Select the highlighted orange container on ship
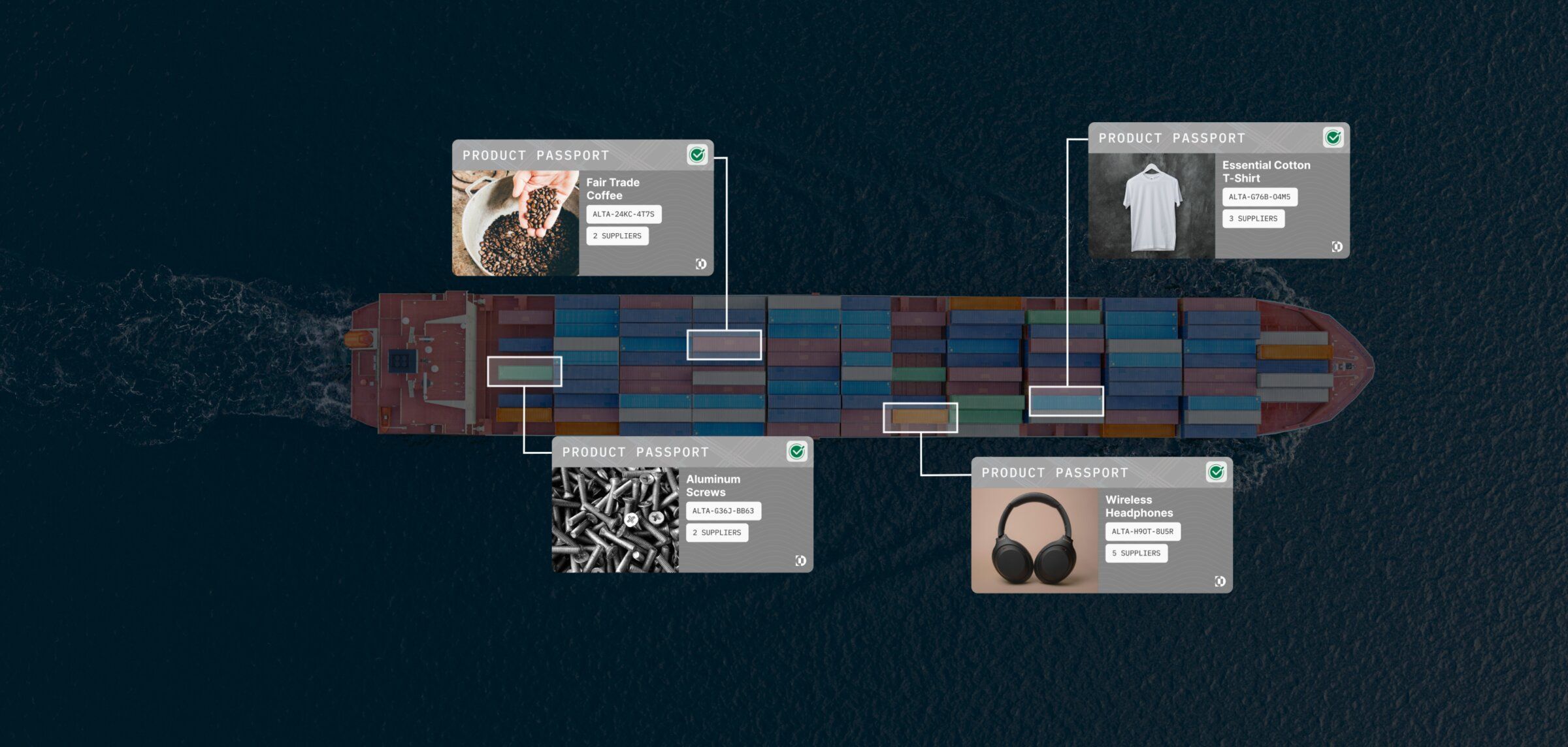The height and width of the screenshot is (747, 1568). click(x=920, y=417)
